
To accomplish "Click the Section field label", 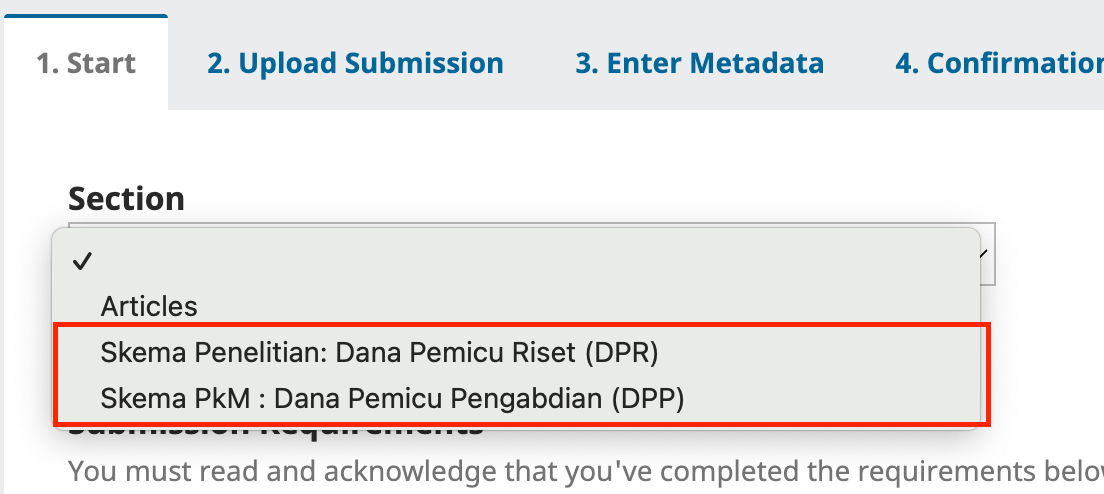I will click(x=126, y=198).
